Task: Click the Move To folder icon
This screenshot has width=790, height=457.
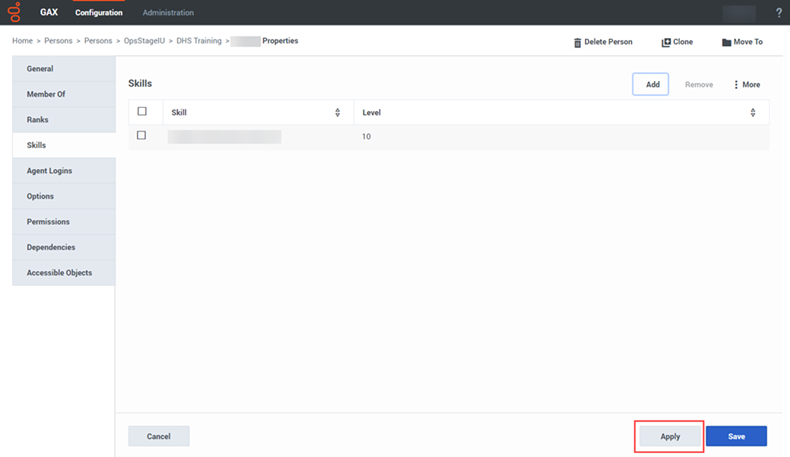Action: (x=727, y=42)
